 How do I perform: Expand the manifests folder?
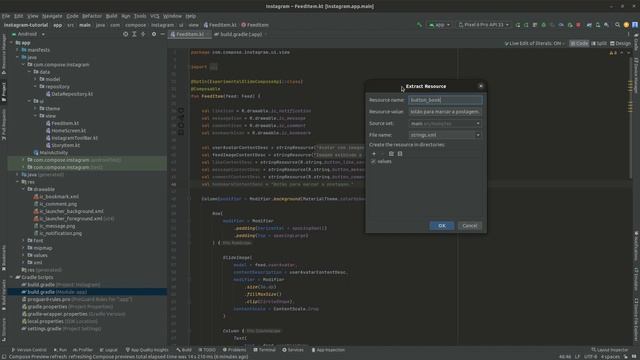[x=18, y=50]
